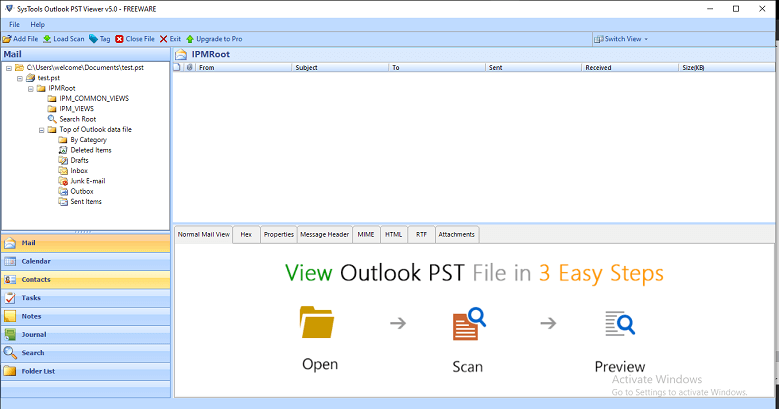
Task: Sort the list by Sent column
Action: coord(533,68)
